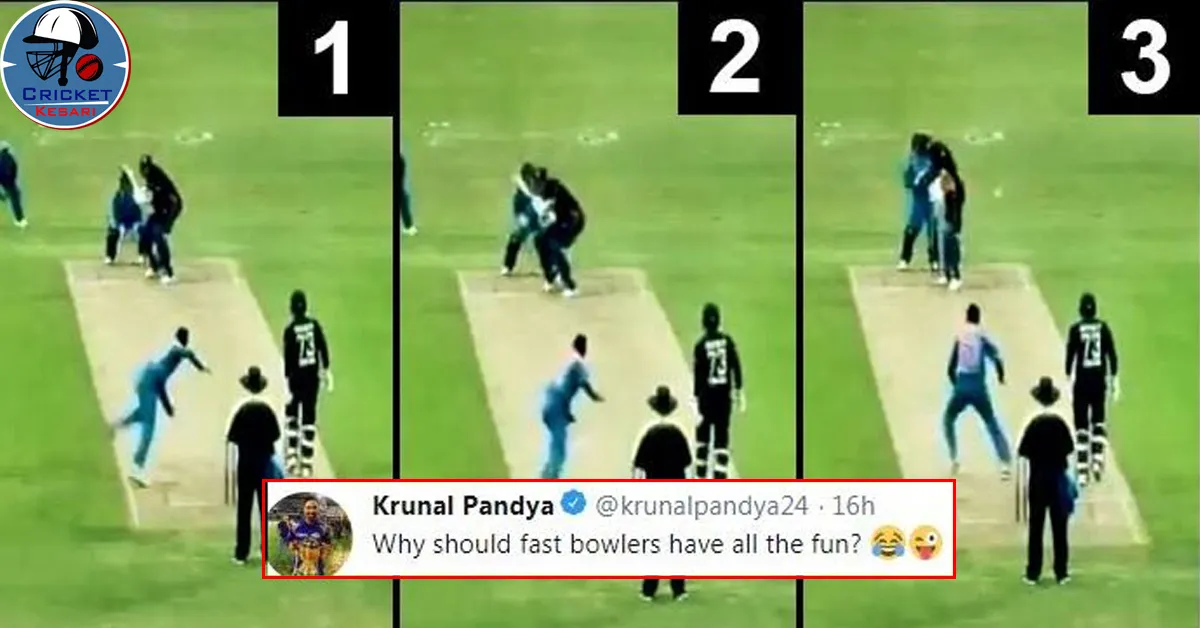Click the laughing tears emoji
This screenshot has width=1200, height=628.
point(884,545)
